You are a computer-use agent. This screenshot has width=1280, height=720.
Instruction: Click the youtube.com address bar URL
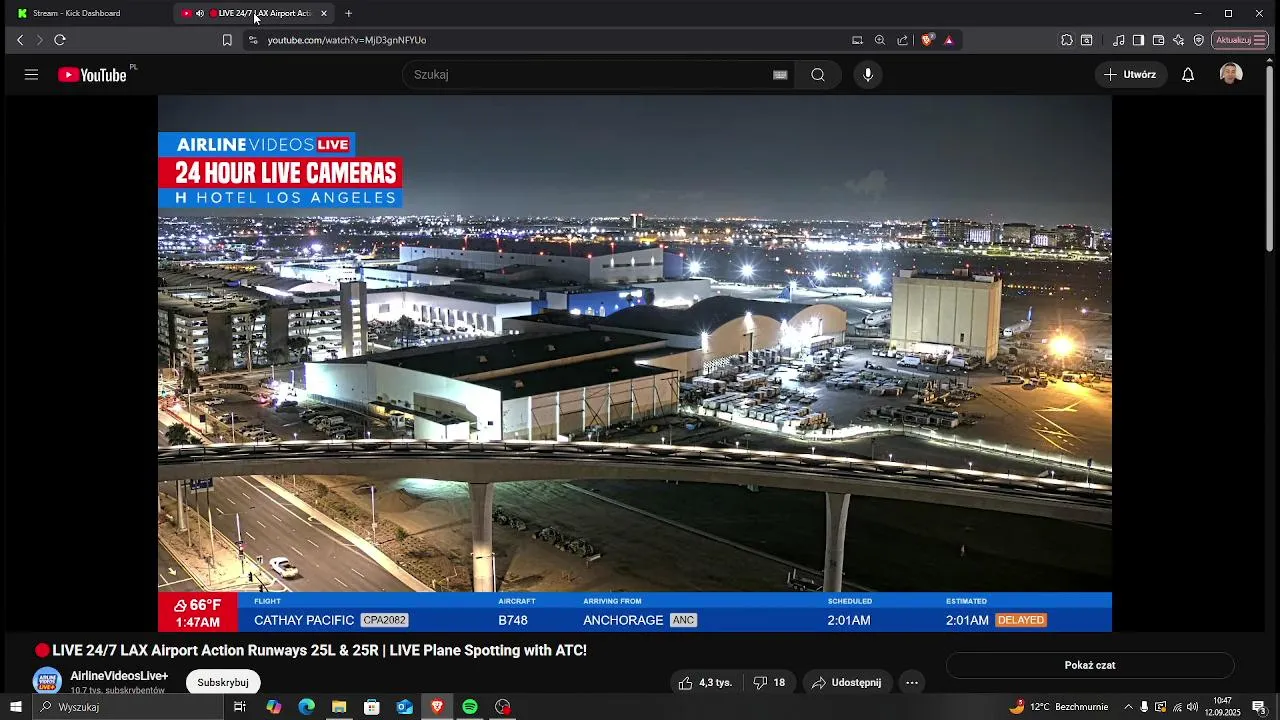347,40
